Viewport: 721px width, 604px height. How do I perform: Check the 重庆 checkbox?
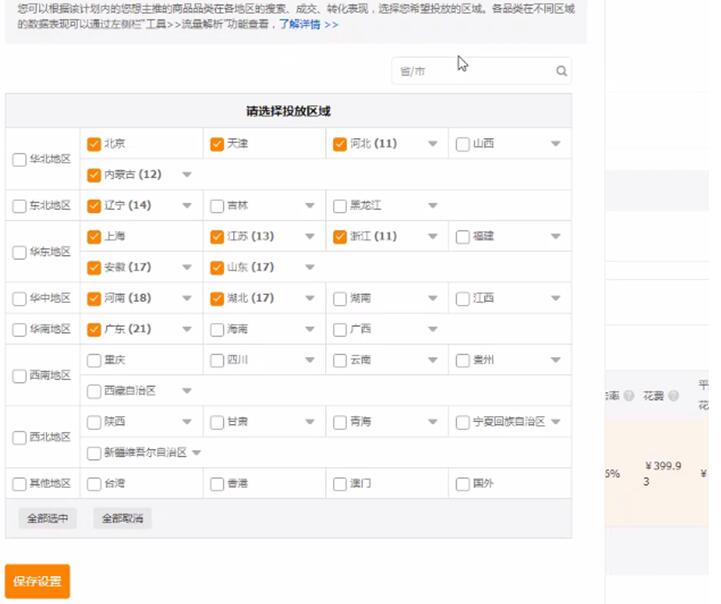94,360
